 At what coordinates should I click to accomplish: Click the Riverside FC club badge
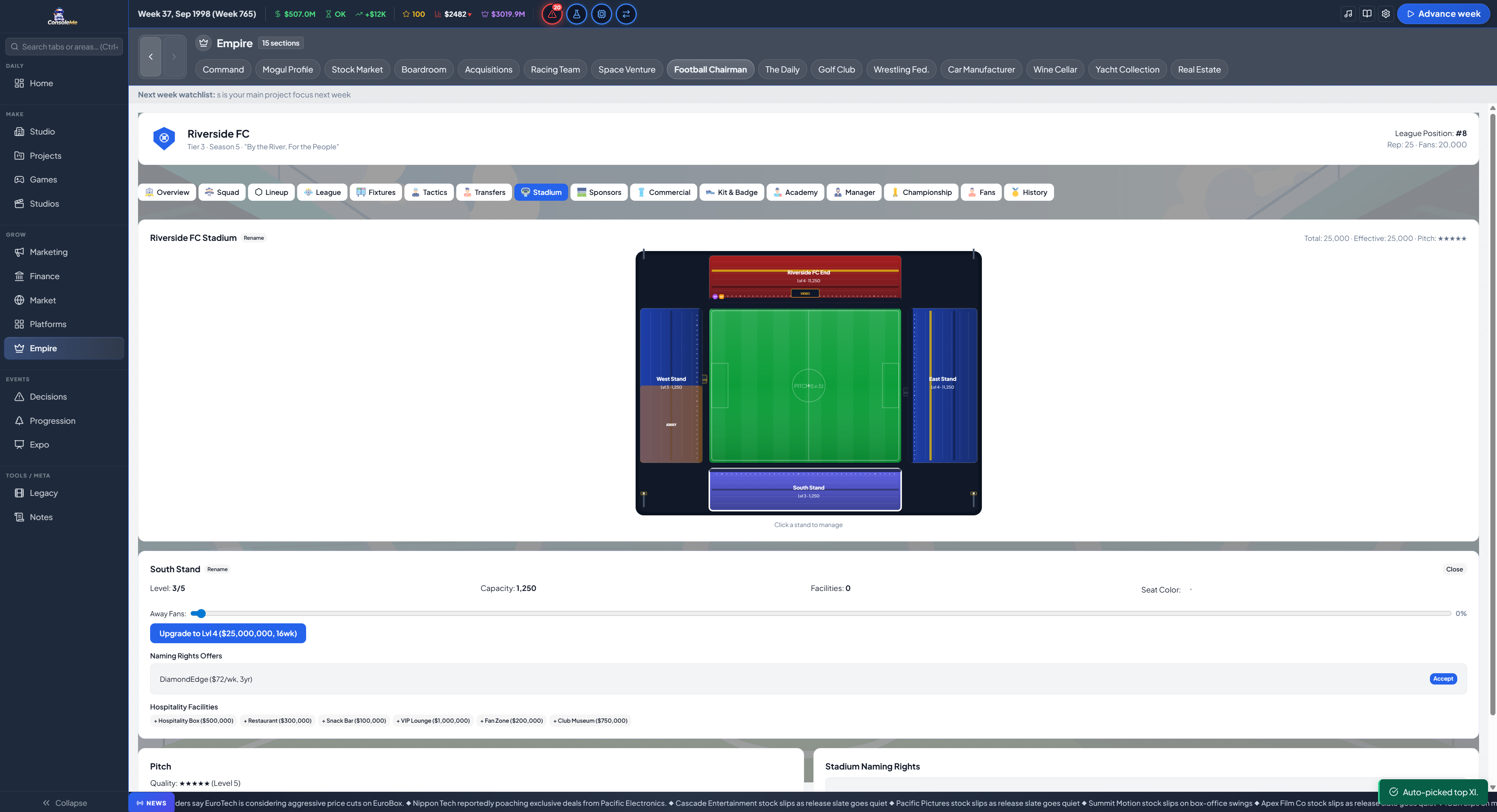[165, 139]
